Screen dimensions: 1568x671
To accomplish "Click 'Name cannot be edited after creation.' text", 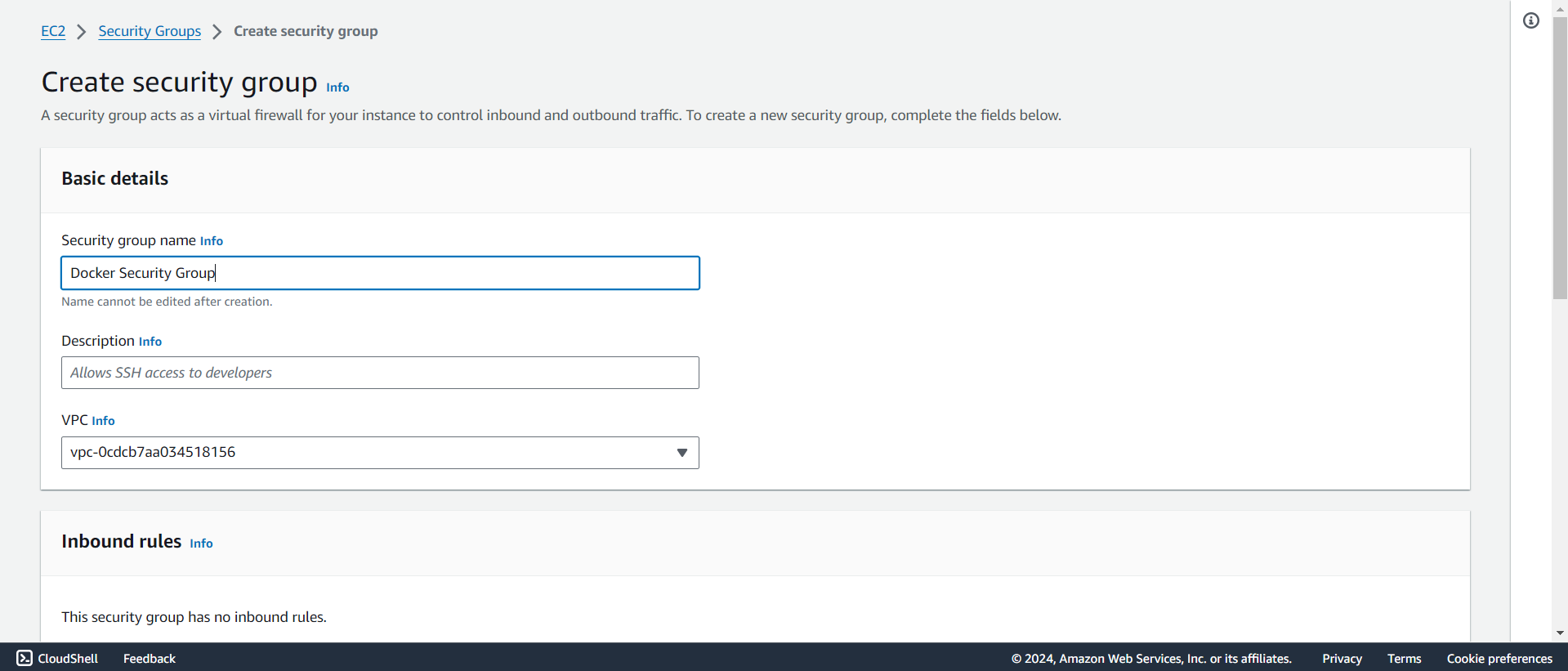I will [x=167, y=302].
